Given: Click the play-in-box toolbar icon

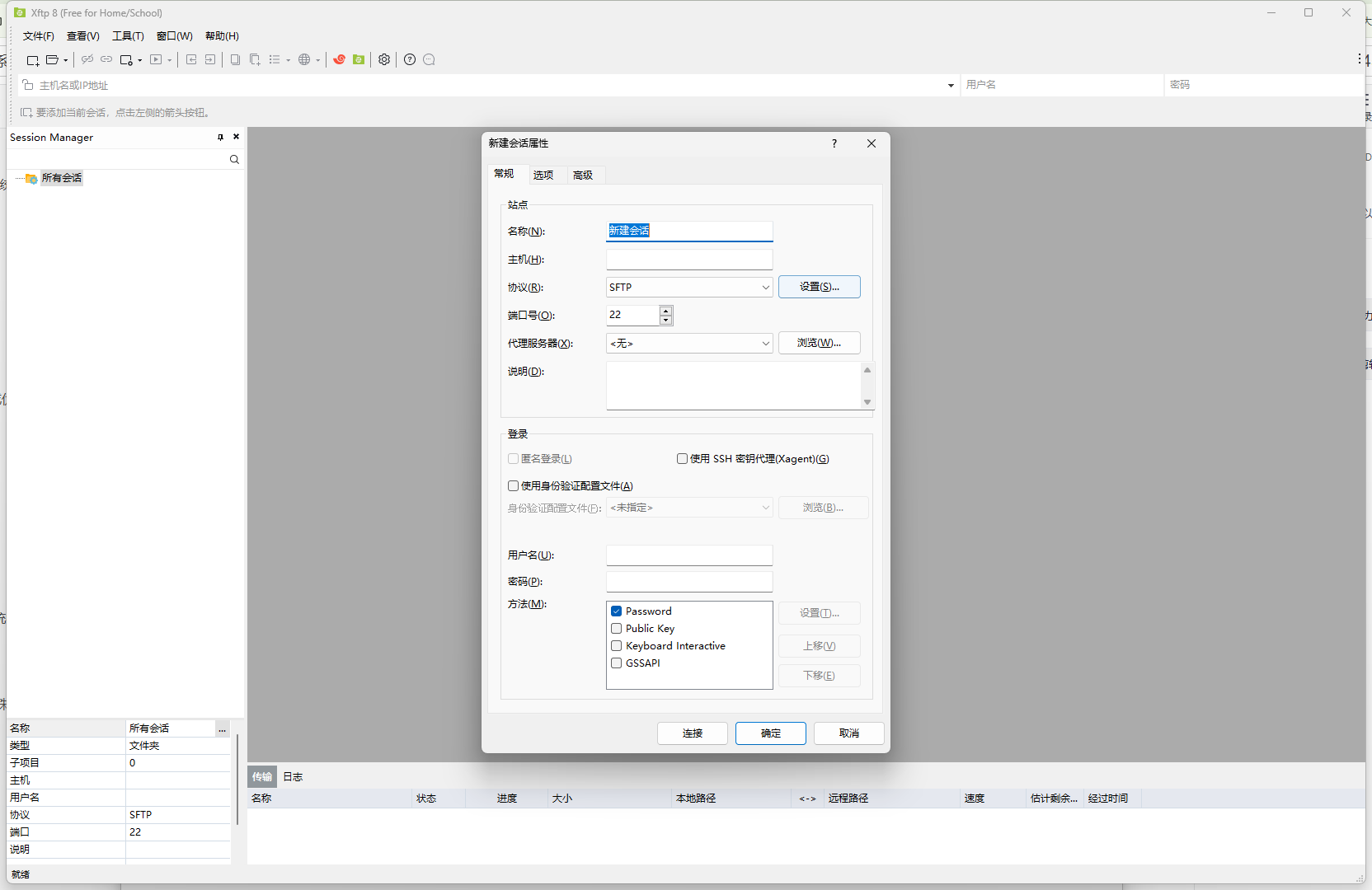Looking at the screenshot, I should click(156, 59).
